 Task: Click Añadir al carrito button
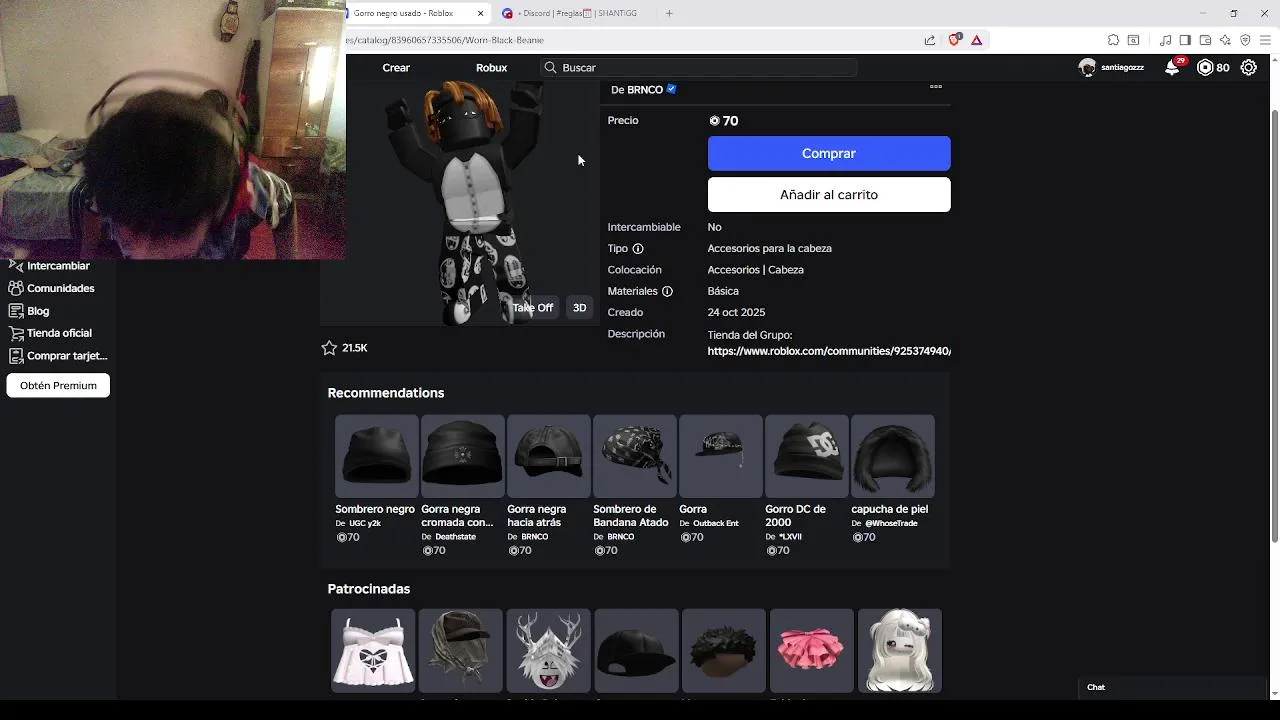(x=829, y=195)
